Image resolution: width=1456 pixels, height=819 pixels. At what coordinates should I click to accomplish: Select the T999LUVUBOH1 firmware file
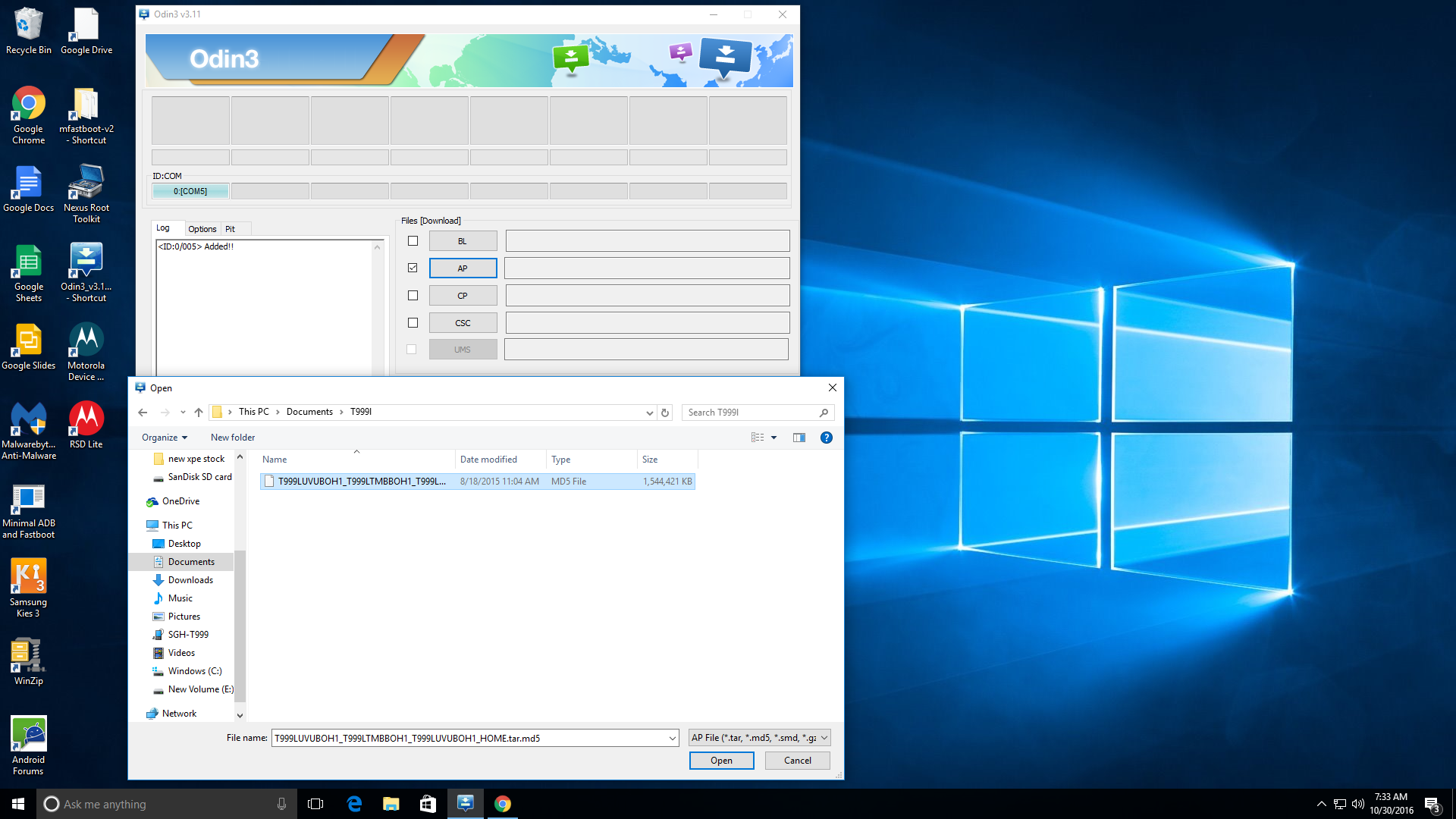click(x=362, y=481)
